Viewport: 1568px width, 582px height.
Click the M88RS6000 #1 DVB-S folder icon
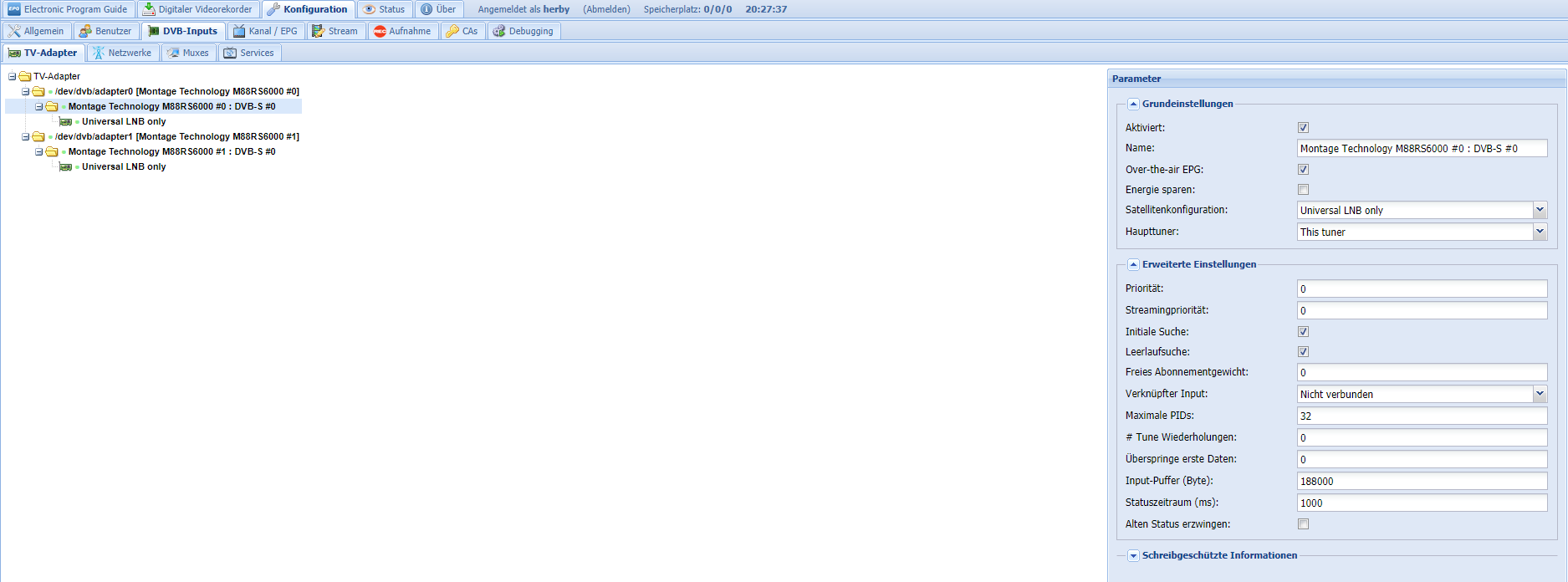point(52,151)
